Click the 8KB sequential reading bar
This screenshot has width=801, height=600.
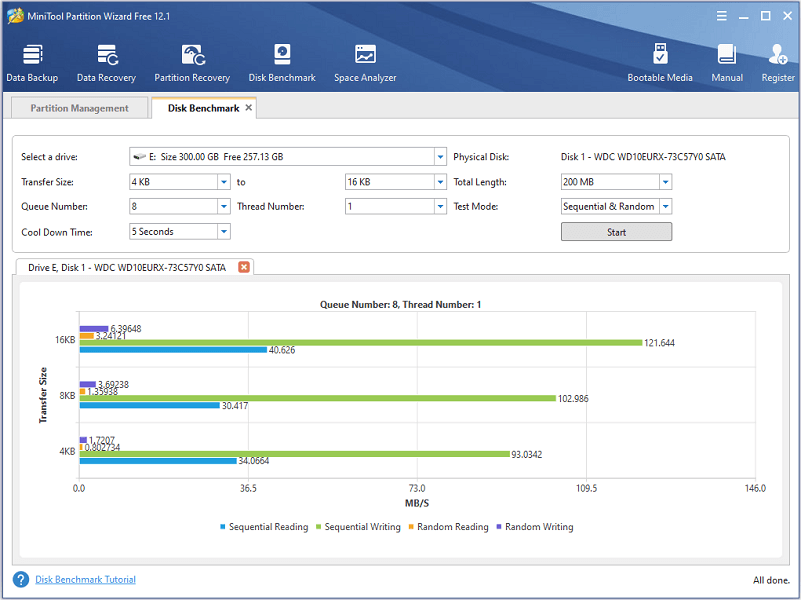[150, 405]
